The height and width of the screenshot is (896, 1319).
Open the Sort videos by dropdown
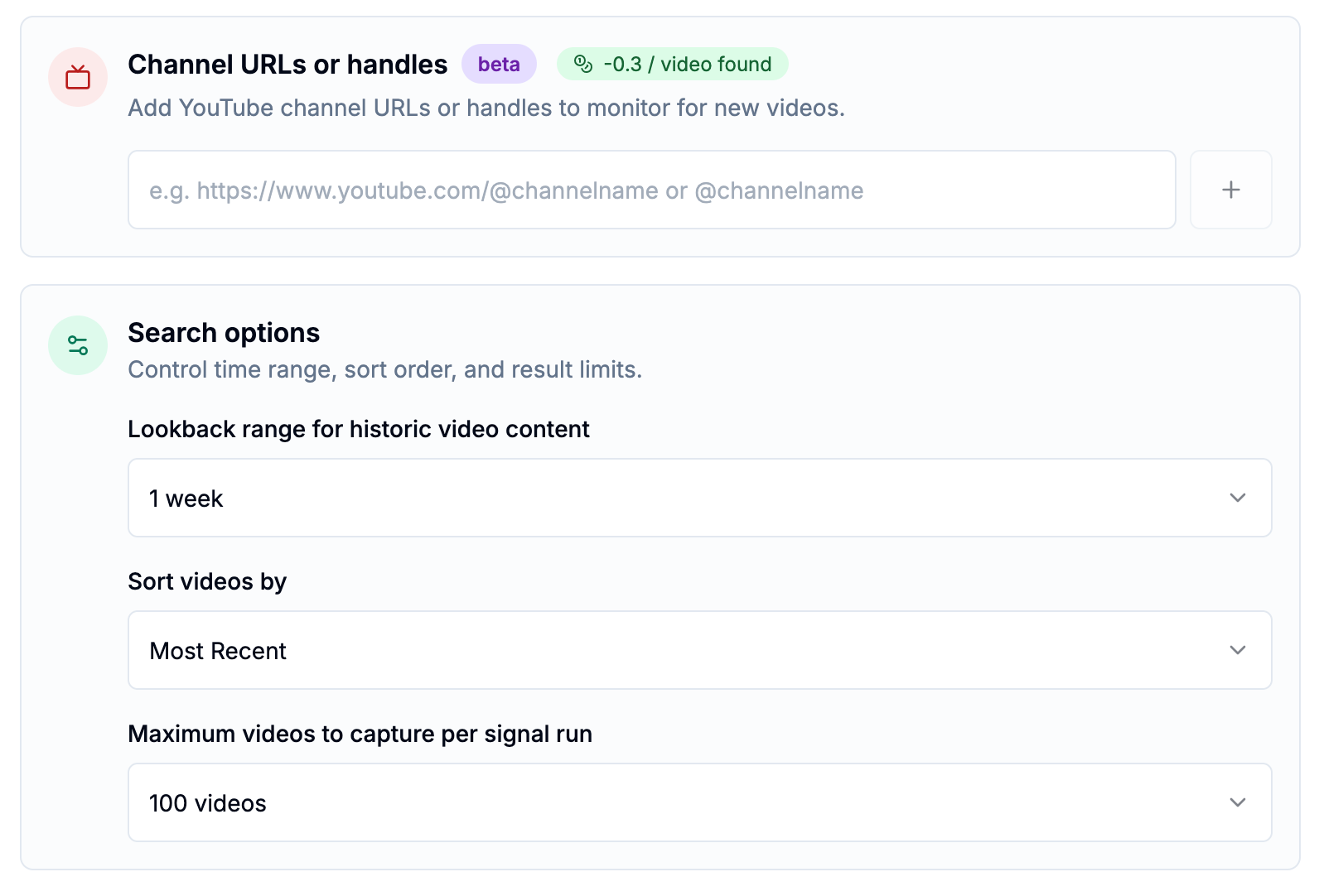tap(699, 650)
